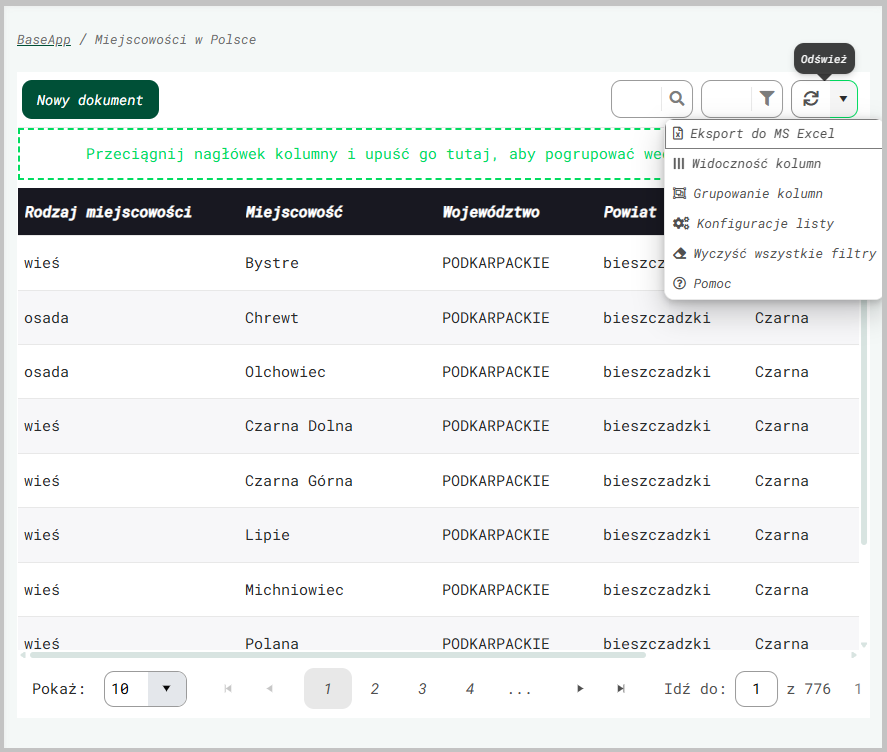This screenshot has height=752, width=887.
Task: Select Eksport do MS Excel
Action: coord(761,134)
